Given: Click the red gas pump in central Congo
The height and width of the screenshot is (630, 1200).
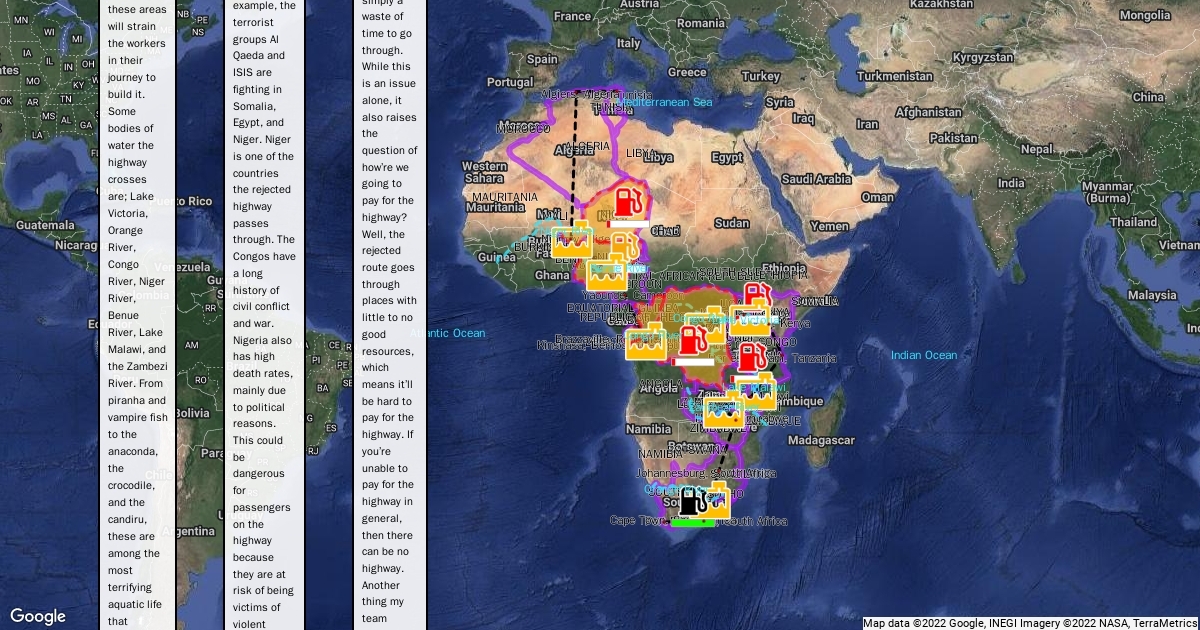Looking at the screenshot, I should point(691,336).
